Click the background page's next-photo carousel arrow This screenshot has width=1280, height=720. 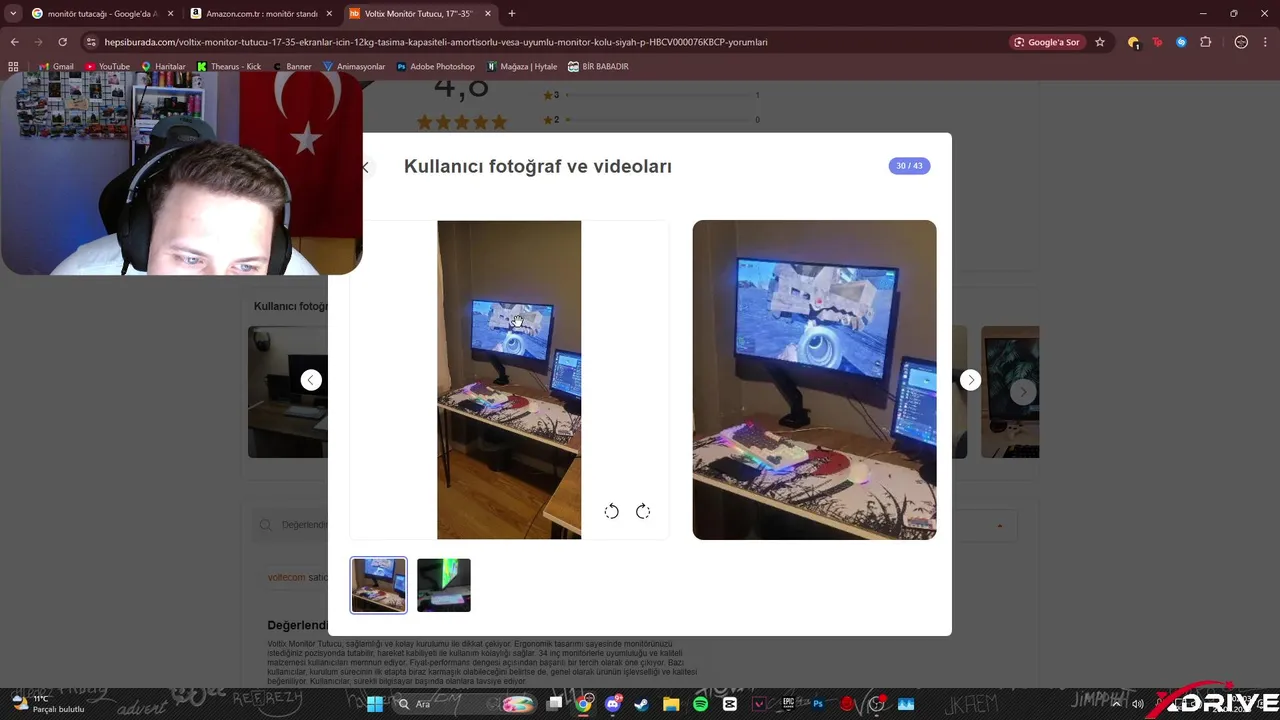click(x=1022, y=392)
